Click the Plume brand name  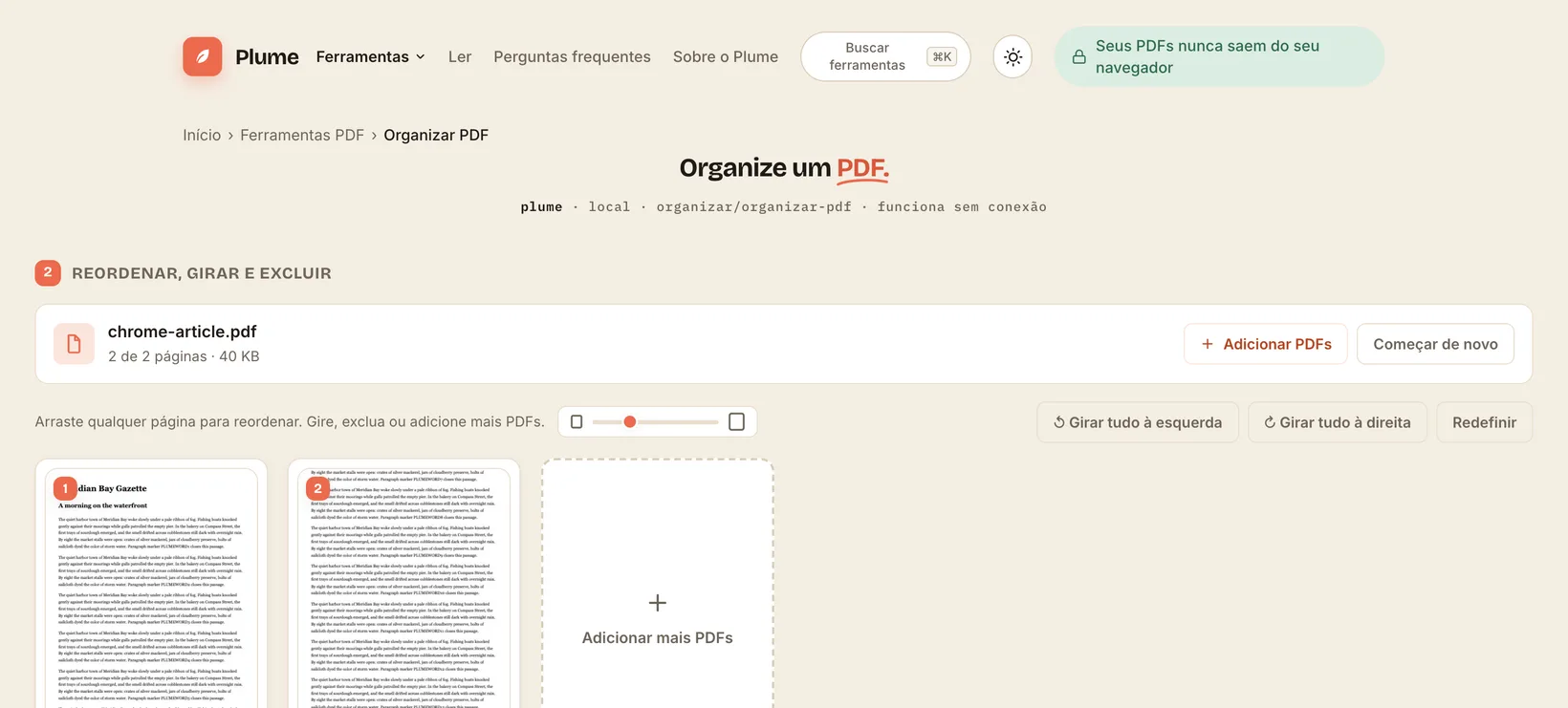point(267,56)
